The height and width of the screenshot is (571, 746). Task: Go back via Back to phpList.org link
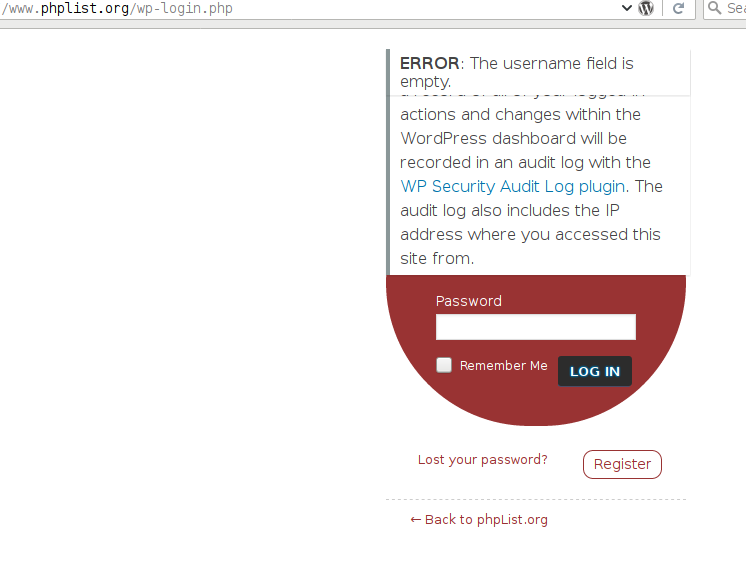point(479,520)
